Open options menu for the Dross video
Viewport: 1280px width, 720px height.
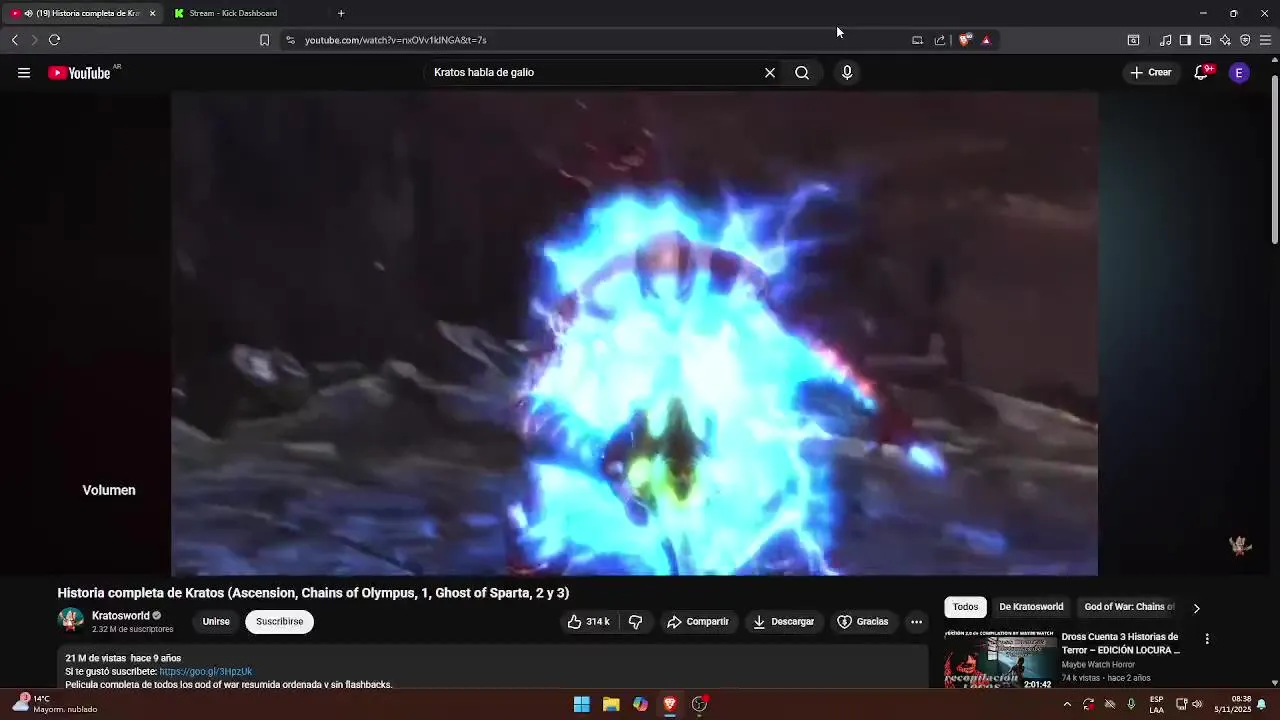(1207, 639)
